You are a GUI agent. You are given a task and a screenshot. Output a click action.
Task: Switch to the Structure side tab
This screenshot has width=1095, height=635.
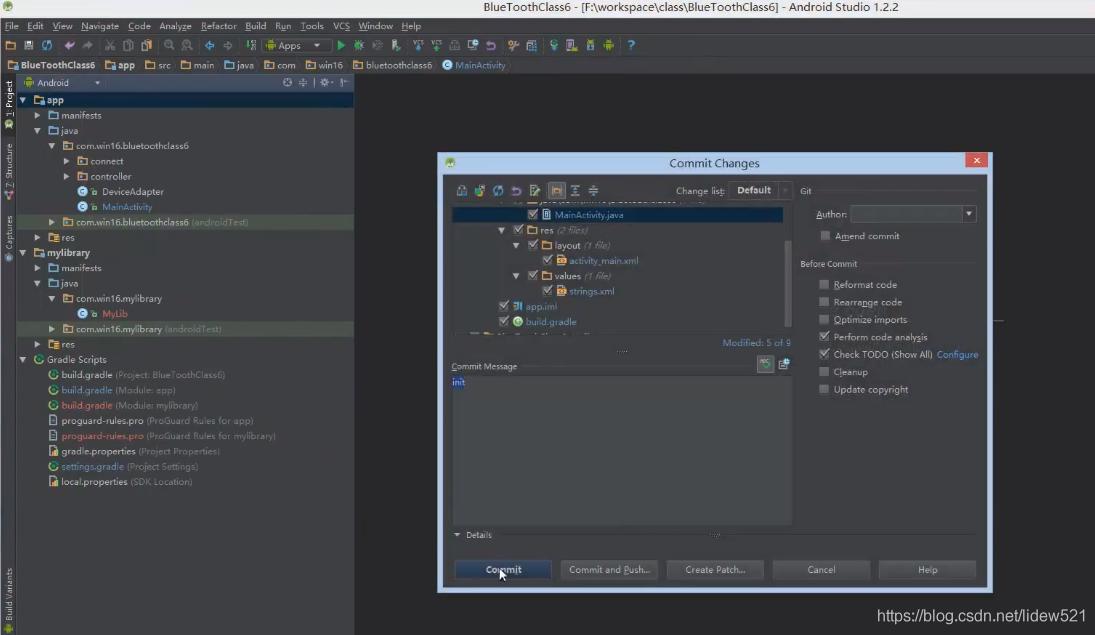coord(8,170)
